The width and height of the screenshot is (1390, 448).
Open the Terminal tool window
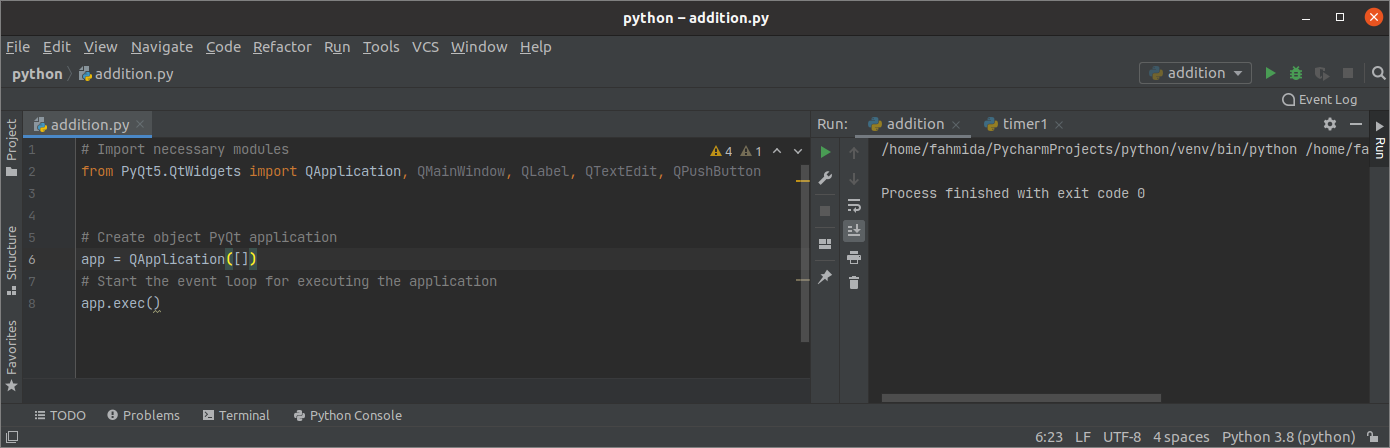click(236, 415)
